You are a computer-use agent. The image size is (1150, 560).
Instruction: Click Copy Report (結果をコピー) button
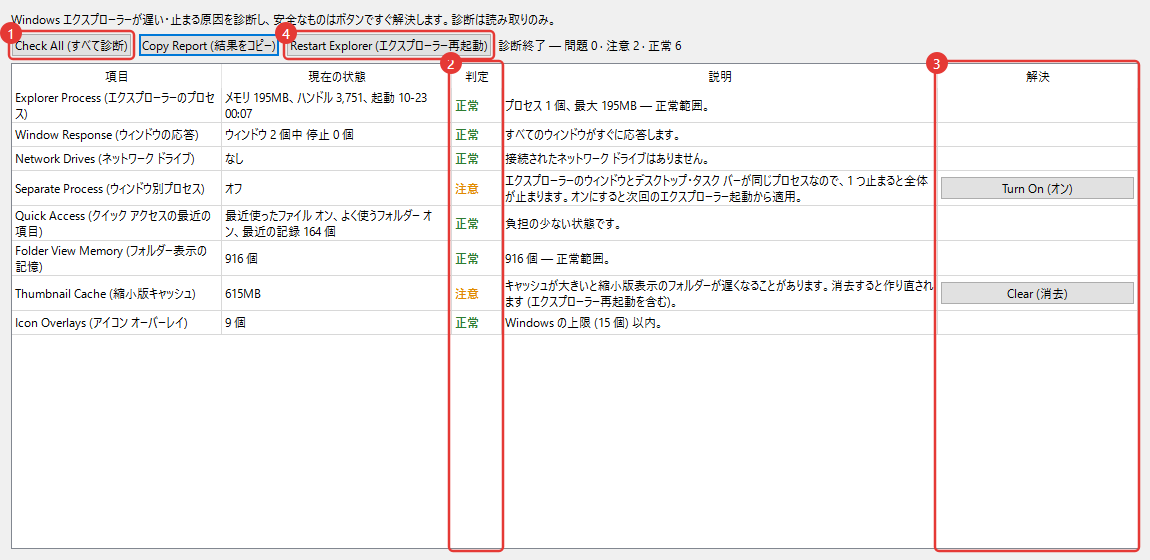click(209, 46)
